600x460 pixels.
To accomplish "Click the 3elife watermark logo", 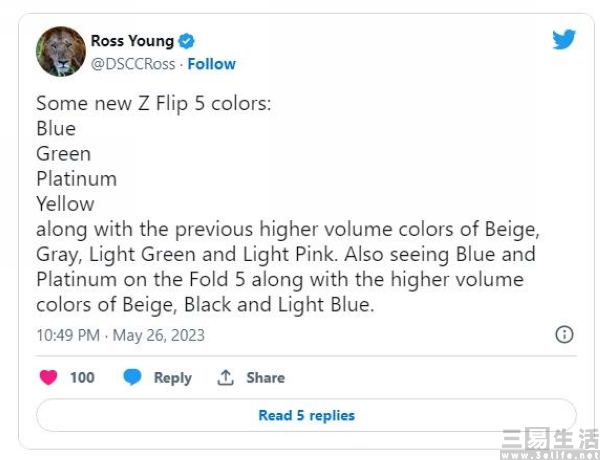I will [x=550, y=444].
